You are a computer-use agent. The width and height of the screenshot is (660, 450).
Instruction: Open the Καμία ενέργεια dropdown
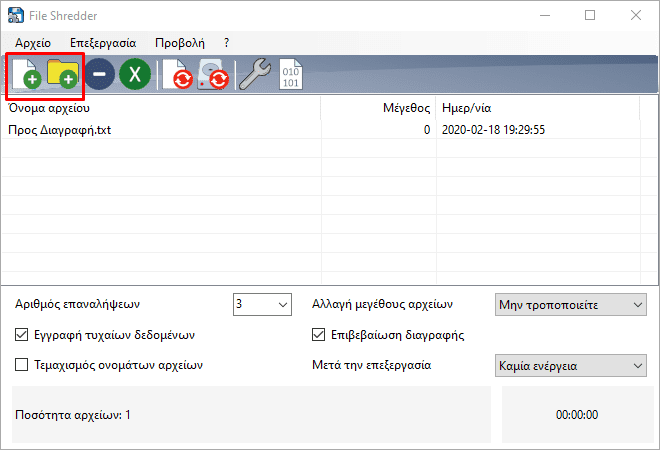570,365
